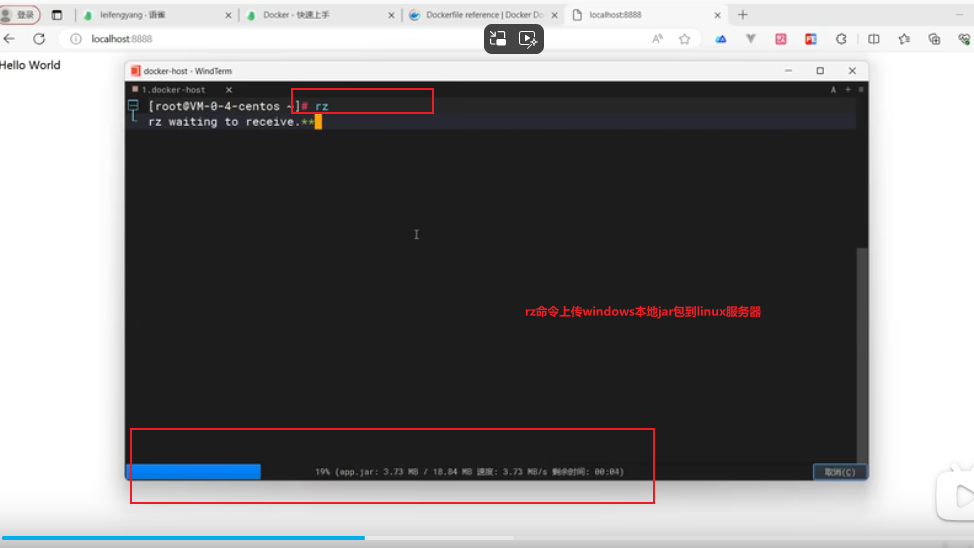Viewport: 974px width, 548px height.
Task: Open the read aloud icon in the address bar
Action: (657, 39)
